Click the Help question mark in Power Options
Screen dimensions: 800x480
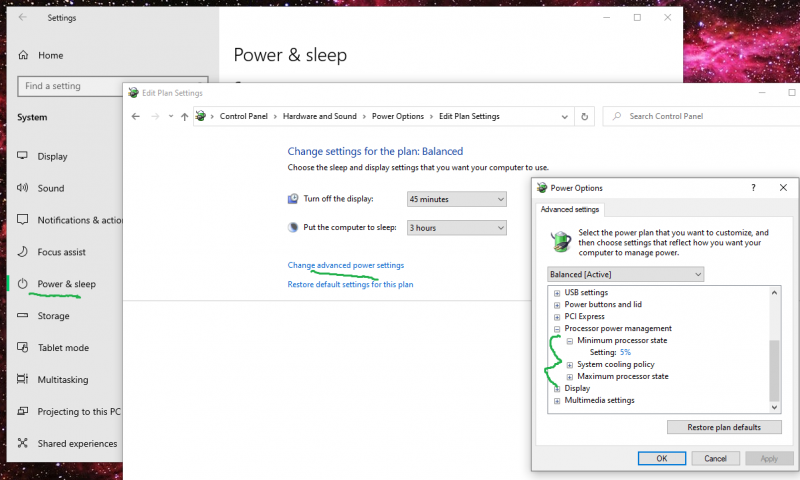(752, 187)
